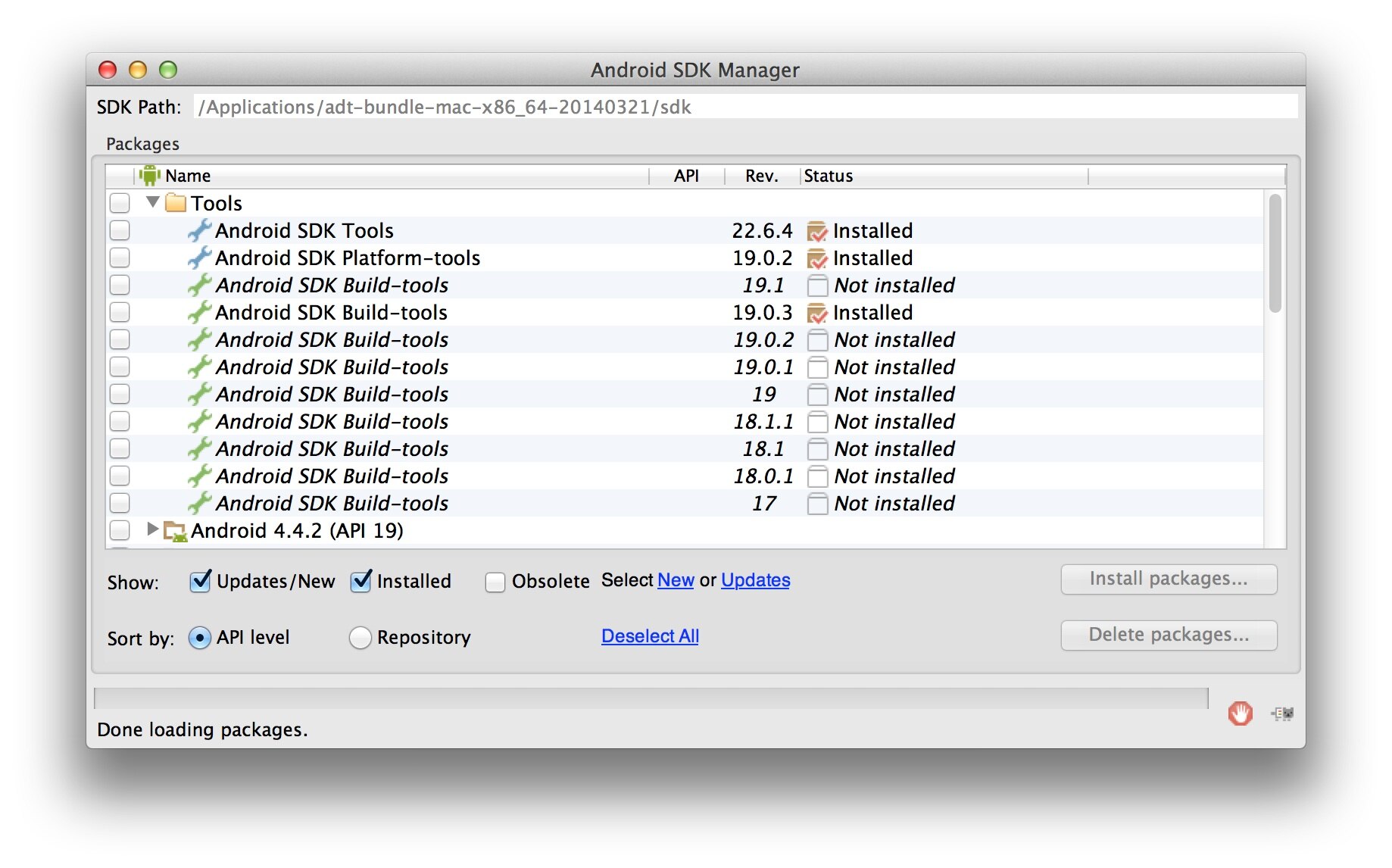Click wrench icon for Build-tools revision 17
This screenshot has height=868, width=1392.
(199, 504)
